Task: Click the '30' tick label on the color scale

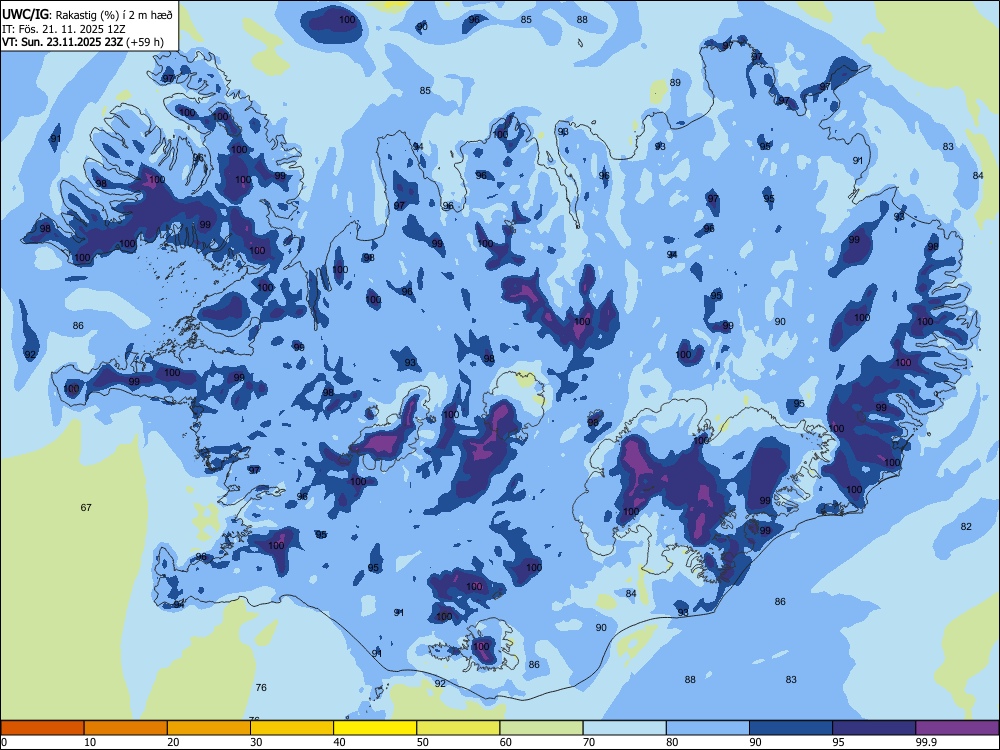Action: tap(256, 742)
